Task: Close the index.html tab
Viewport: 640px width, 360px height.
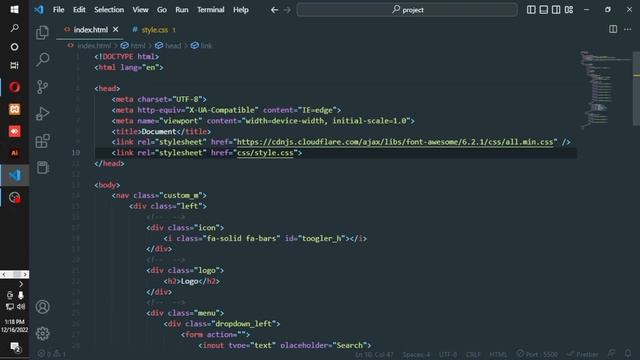Action: (116, 29)
